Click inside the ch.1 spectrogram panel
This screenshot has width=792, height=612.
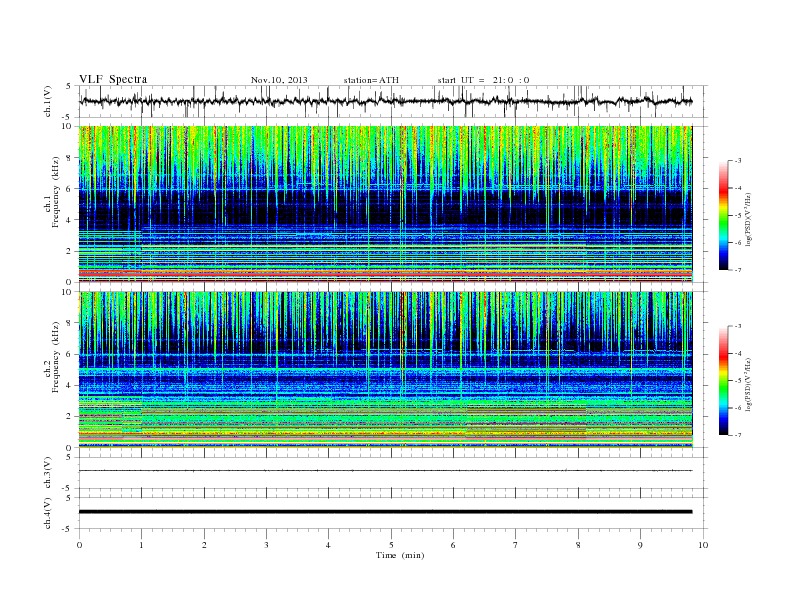pyautogui.click(x=385, y=204)
